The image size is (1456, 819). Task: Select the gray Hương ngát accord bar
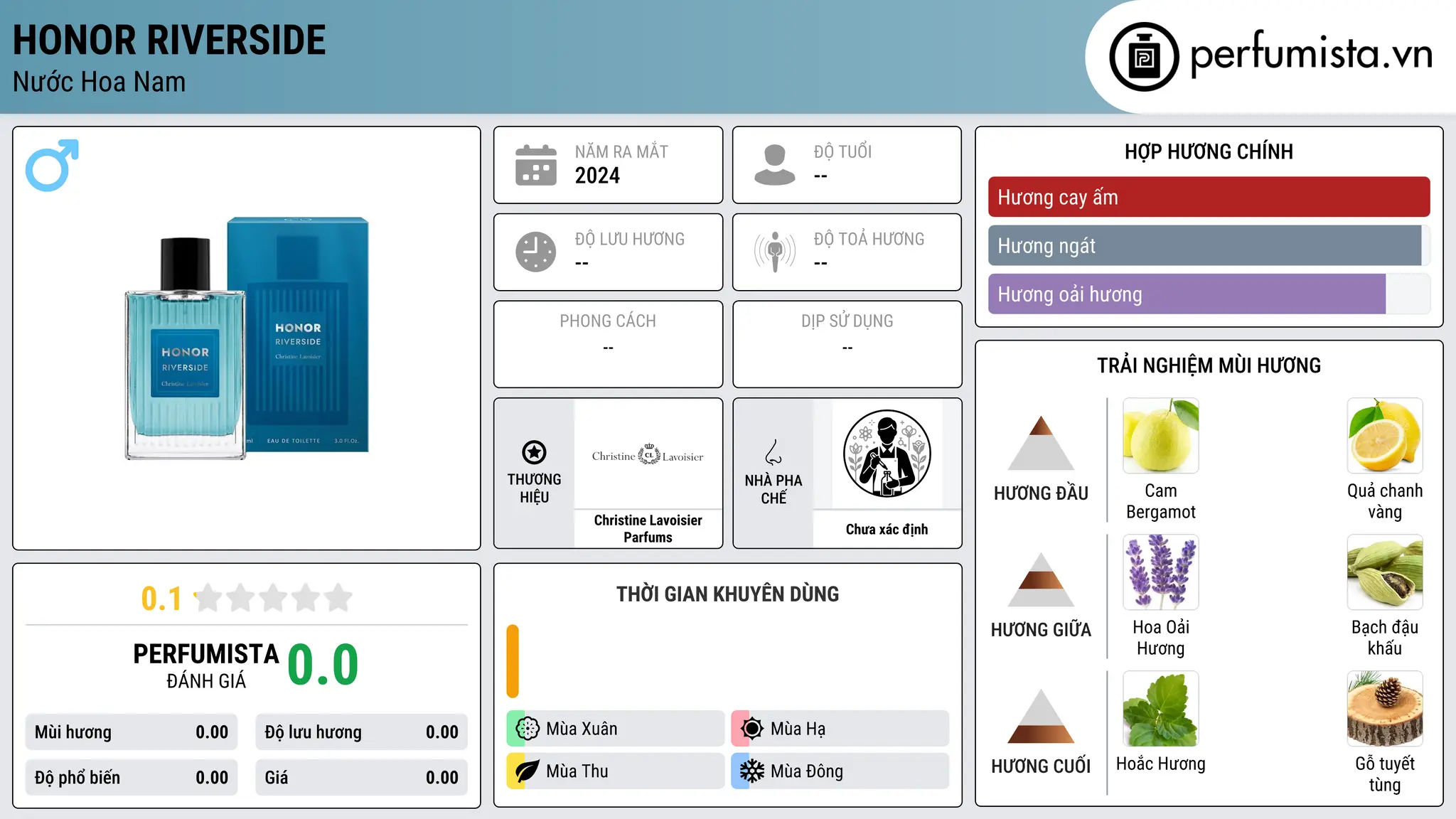pos(1204,246)
